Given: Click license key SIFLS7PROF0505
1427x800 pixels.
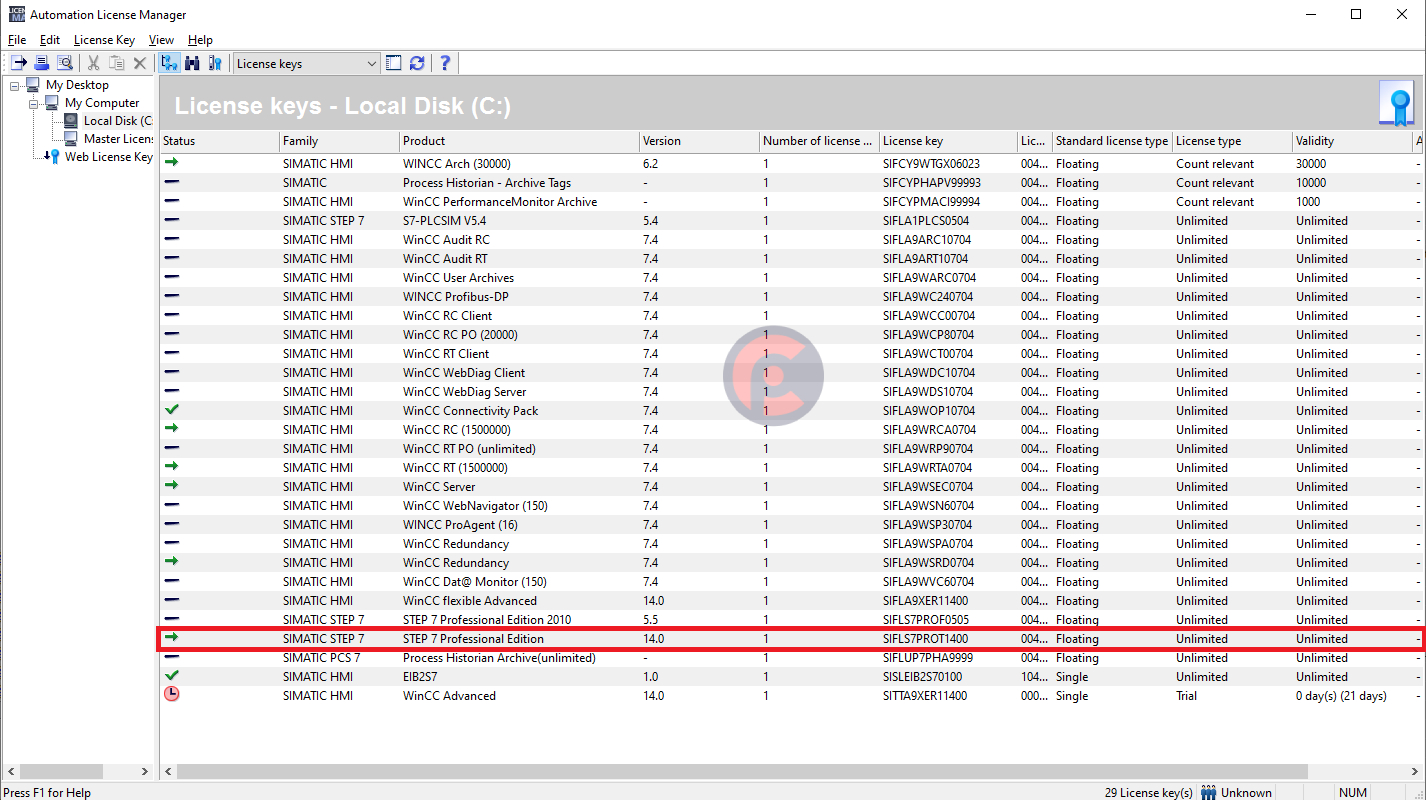Looking at the screenshot, I should [x=926, y=620].
